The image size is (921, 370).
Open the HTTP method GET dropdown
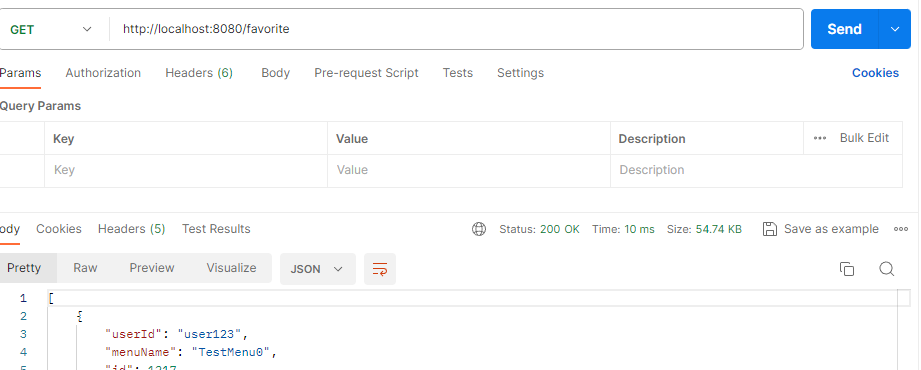51,29
